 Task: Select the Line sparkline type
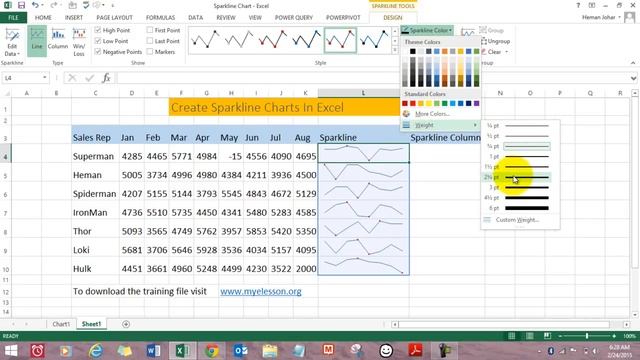[x=37, y=40]
